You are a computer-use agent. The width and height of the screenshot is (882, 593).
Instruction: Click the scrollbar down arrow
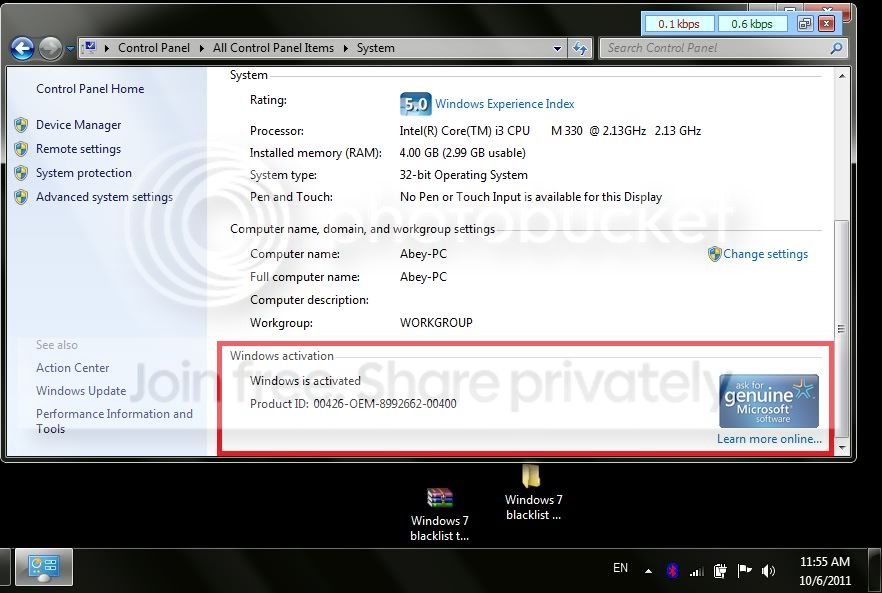pyautogui.click(x=842, y=448)
